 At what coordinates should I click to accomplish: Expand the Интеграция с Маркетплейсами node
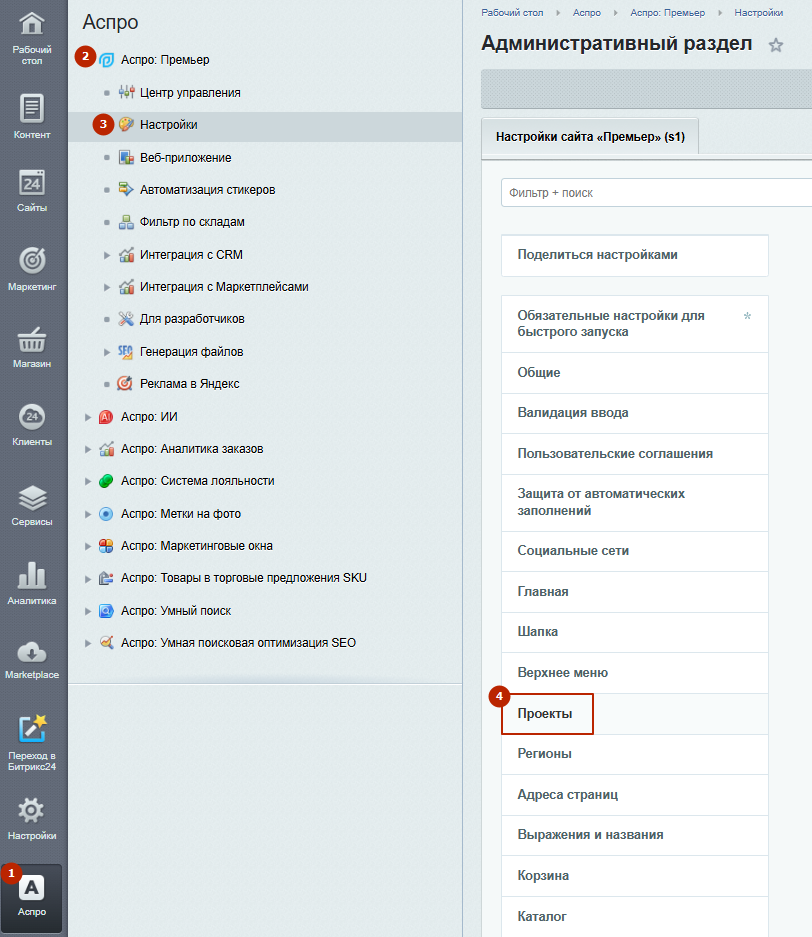coord(107,287)
